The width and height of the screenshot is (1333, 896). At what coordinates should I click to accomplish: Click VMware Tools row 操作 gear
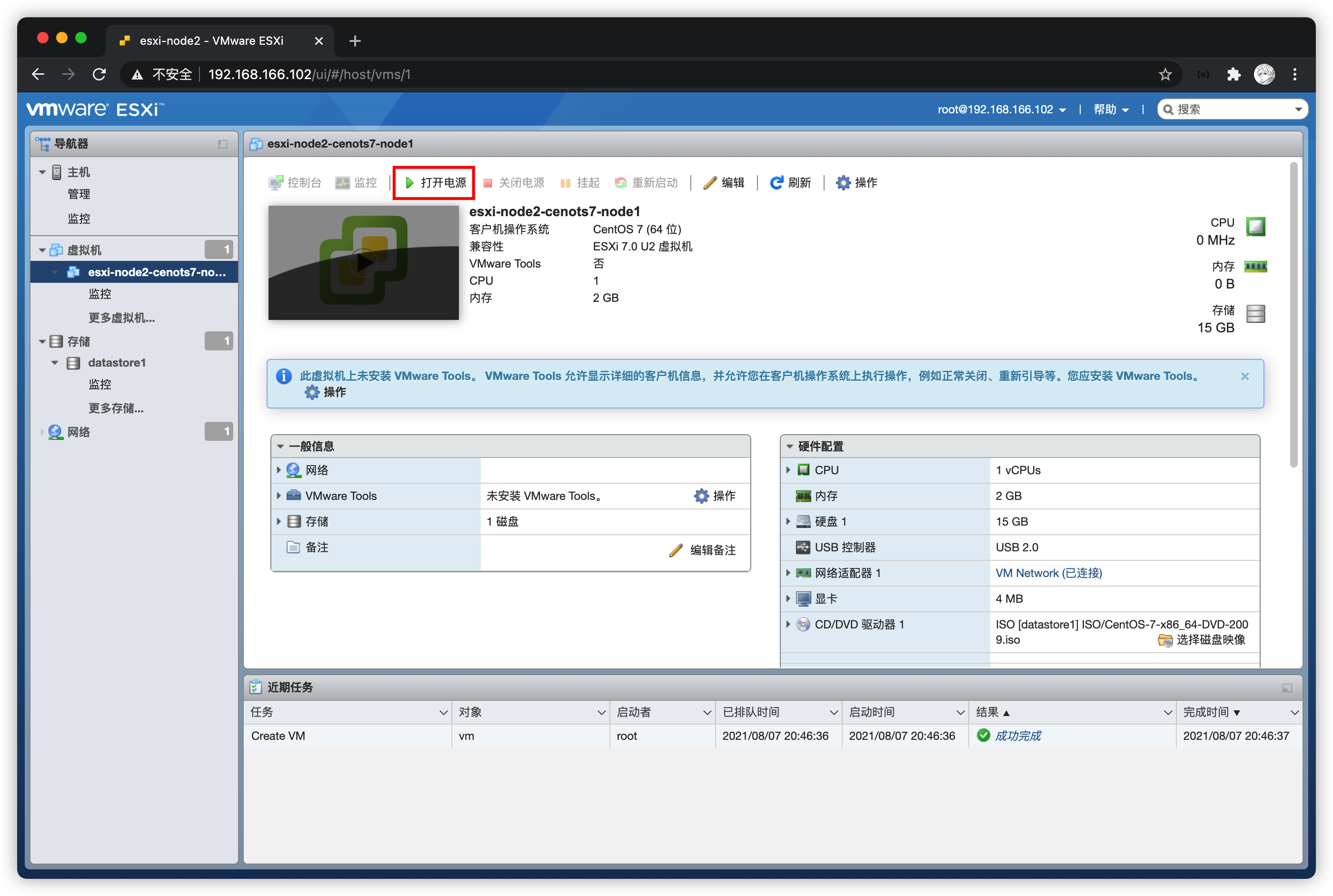(x=701, y=496)
